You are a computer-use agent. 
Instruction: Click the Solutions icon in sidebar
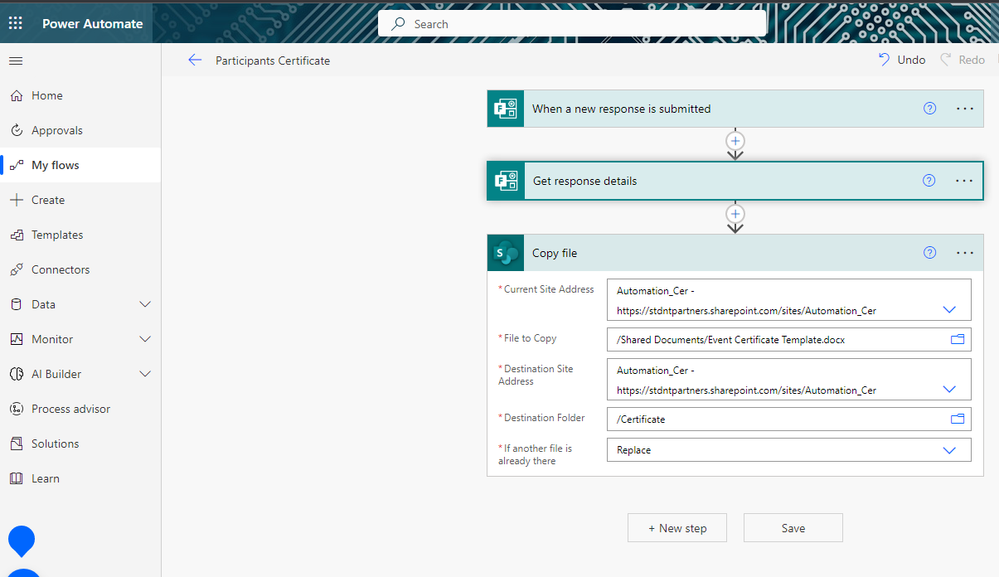pos(17,444)
